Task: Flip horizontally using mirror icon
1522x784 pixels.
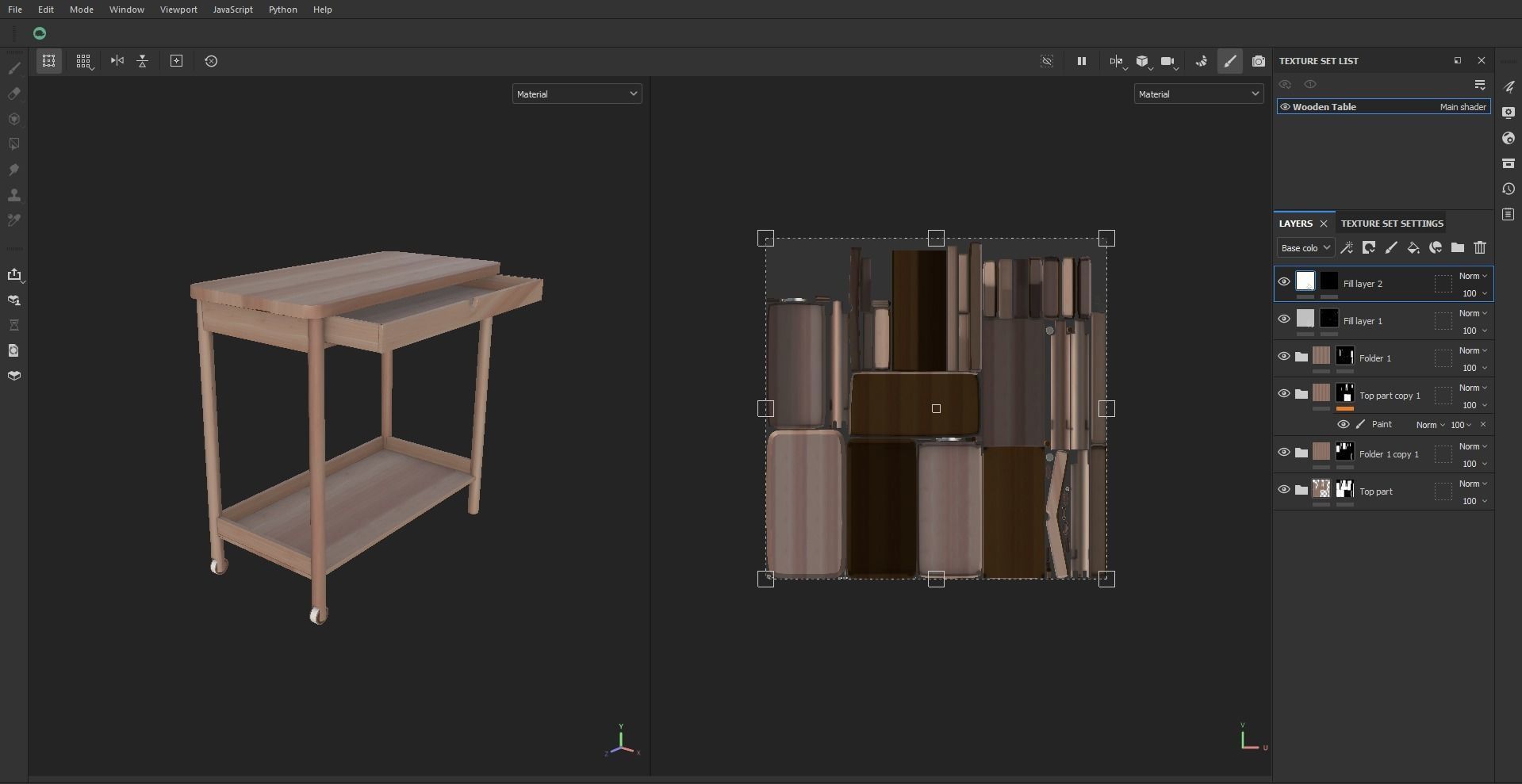Action: [117, 61]
